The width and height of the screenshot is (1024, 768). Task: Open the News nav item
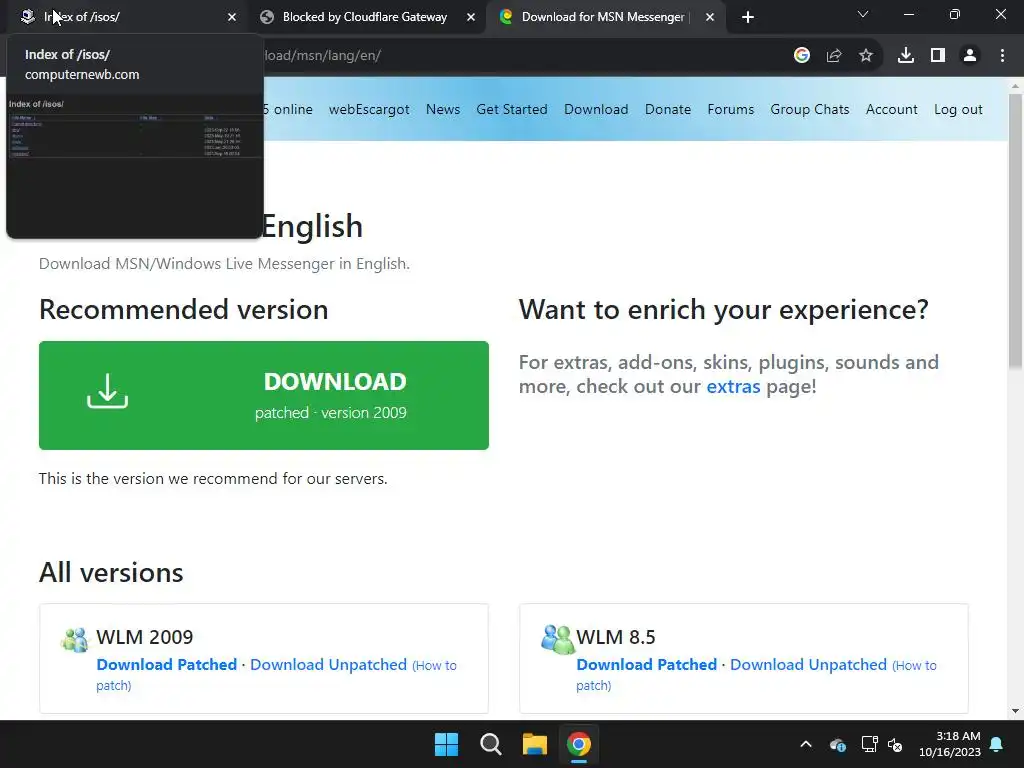[x=443, y=110]
